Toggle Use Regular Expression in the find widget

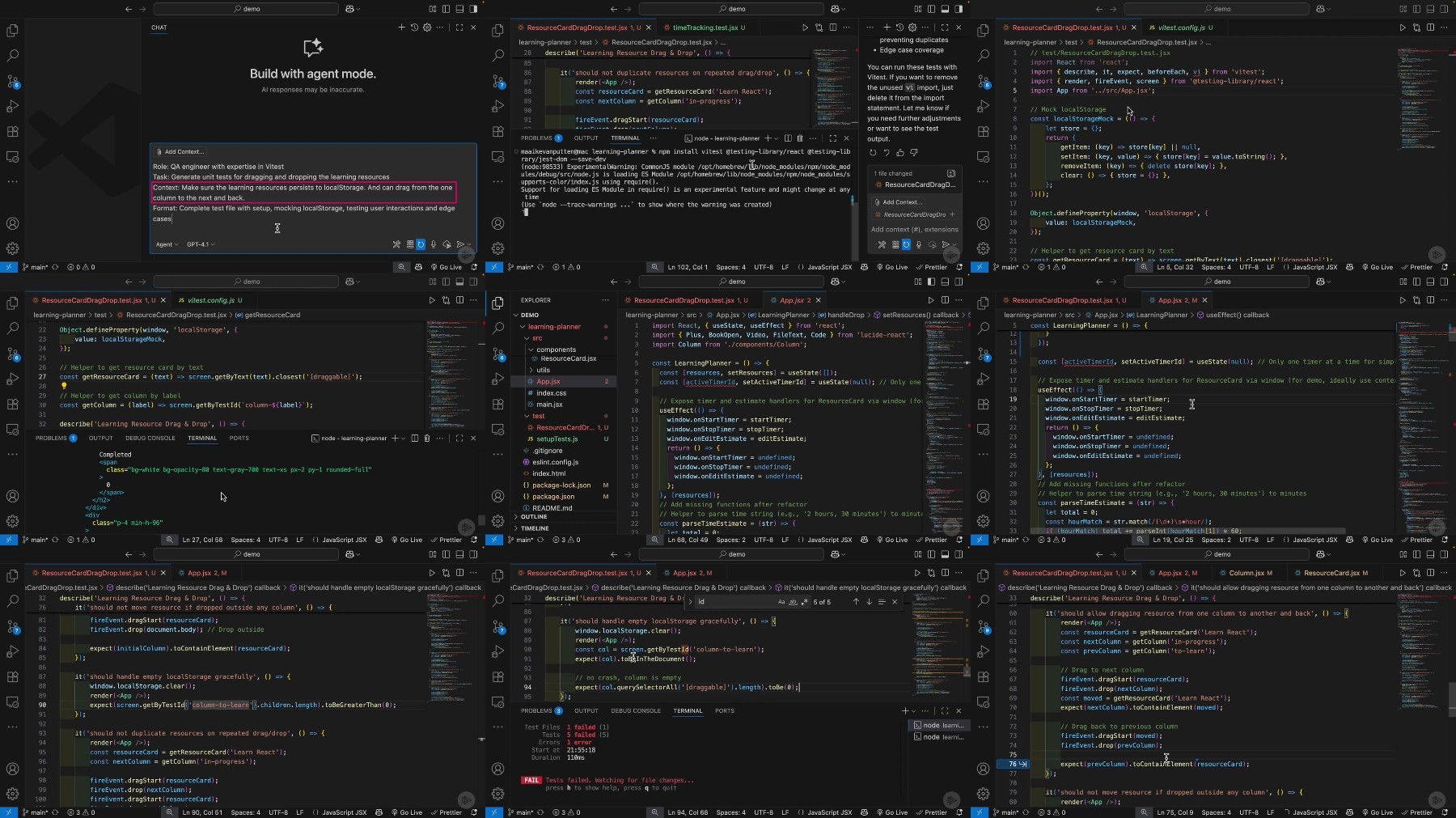point(804,602)
